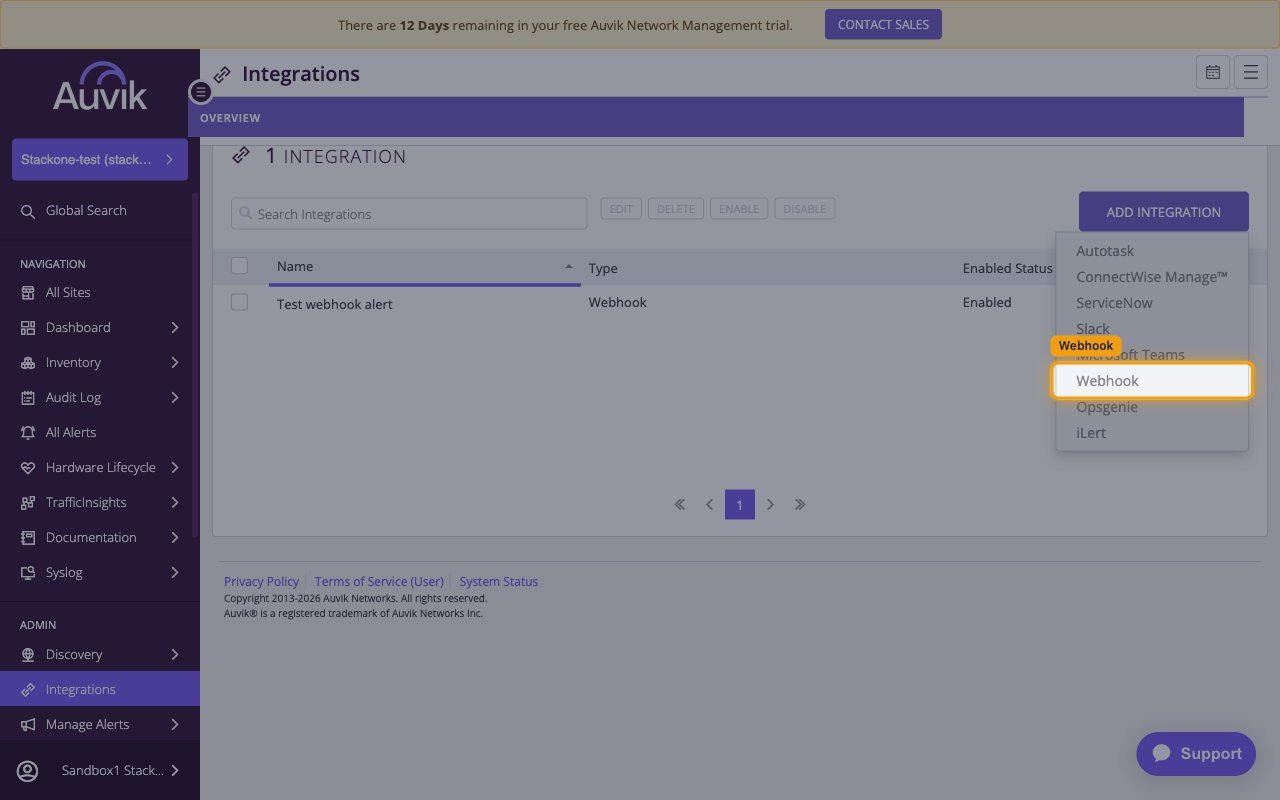The height and width of the screenshot is (800, 1280).
Task: Click the All Sites building icon
Action: 28,293
